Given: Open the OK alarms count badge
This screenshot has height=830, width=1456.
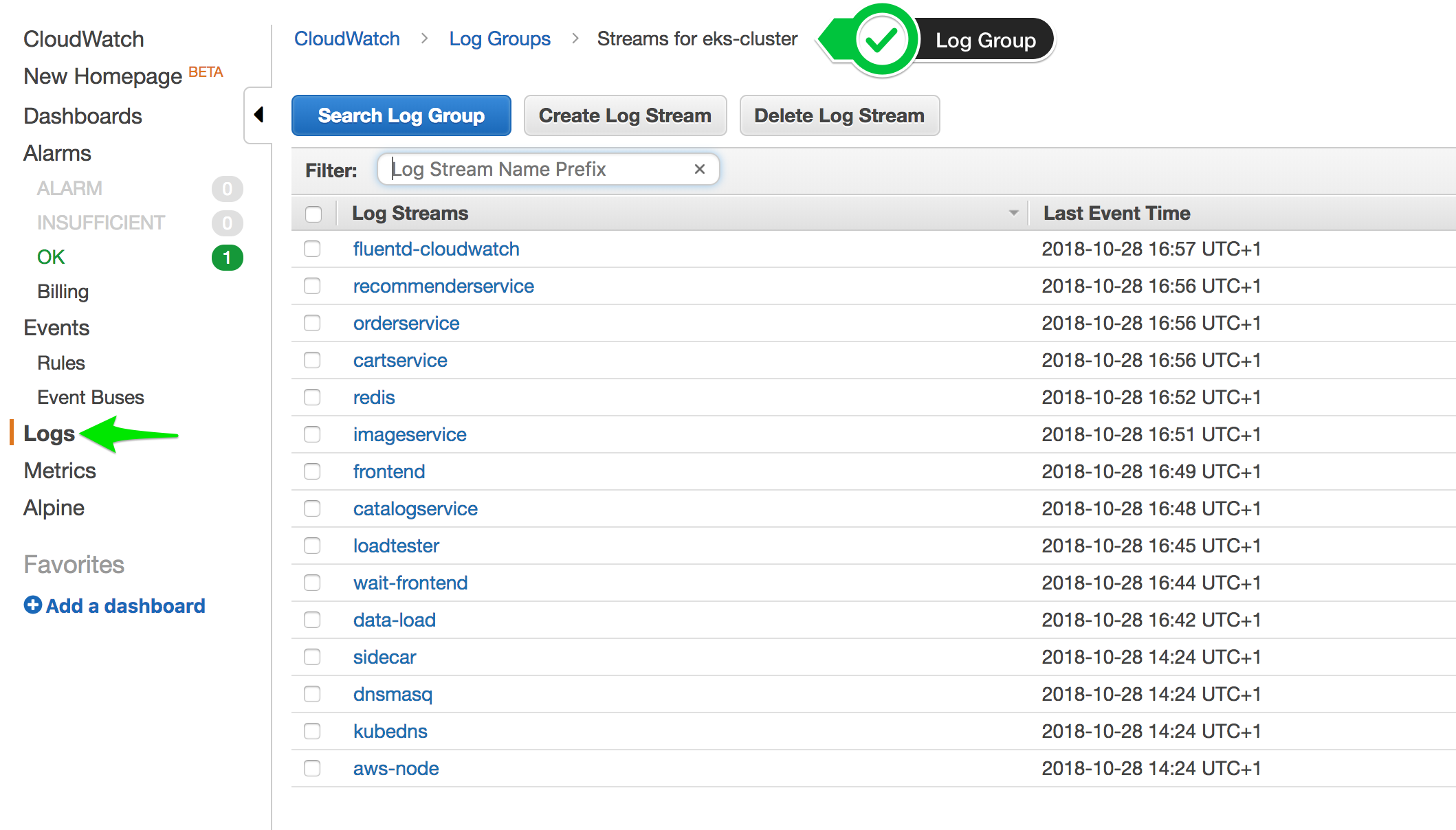Looking at the screenshot, I should [x=227, y=258].
